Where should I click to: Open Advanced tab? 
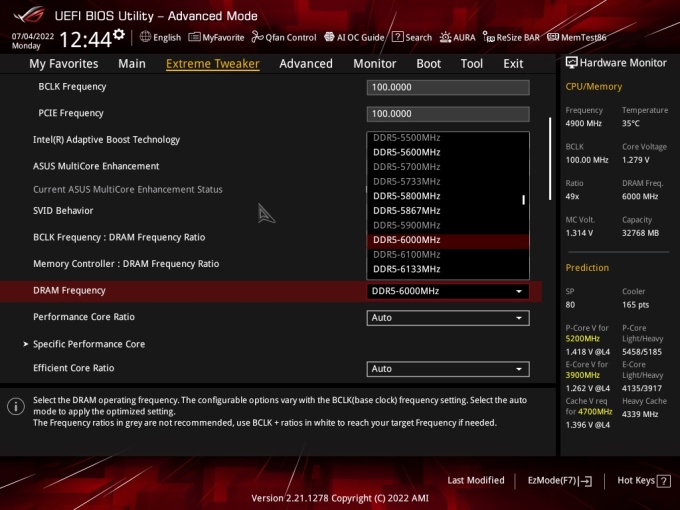[306, 64]
